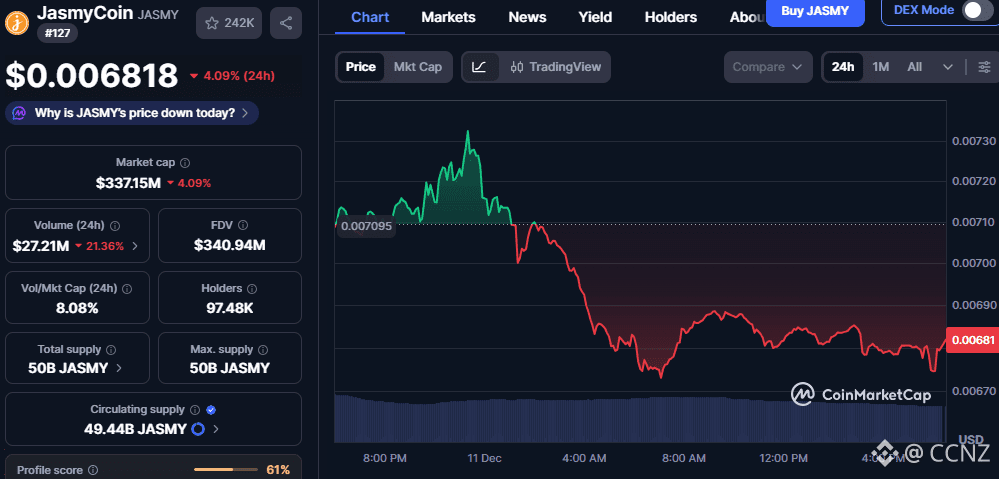Click circulating supply progress ring icon

tap(198, 429)
